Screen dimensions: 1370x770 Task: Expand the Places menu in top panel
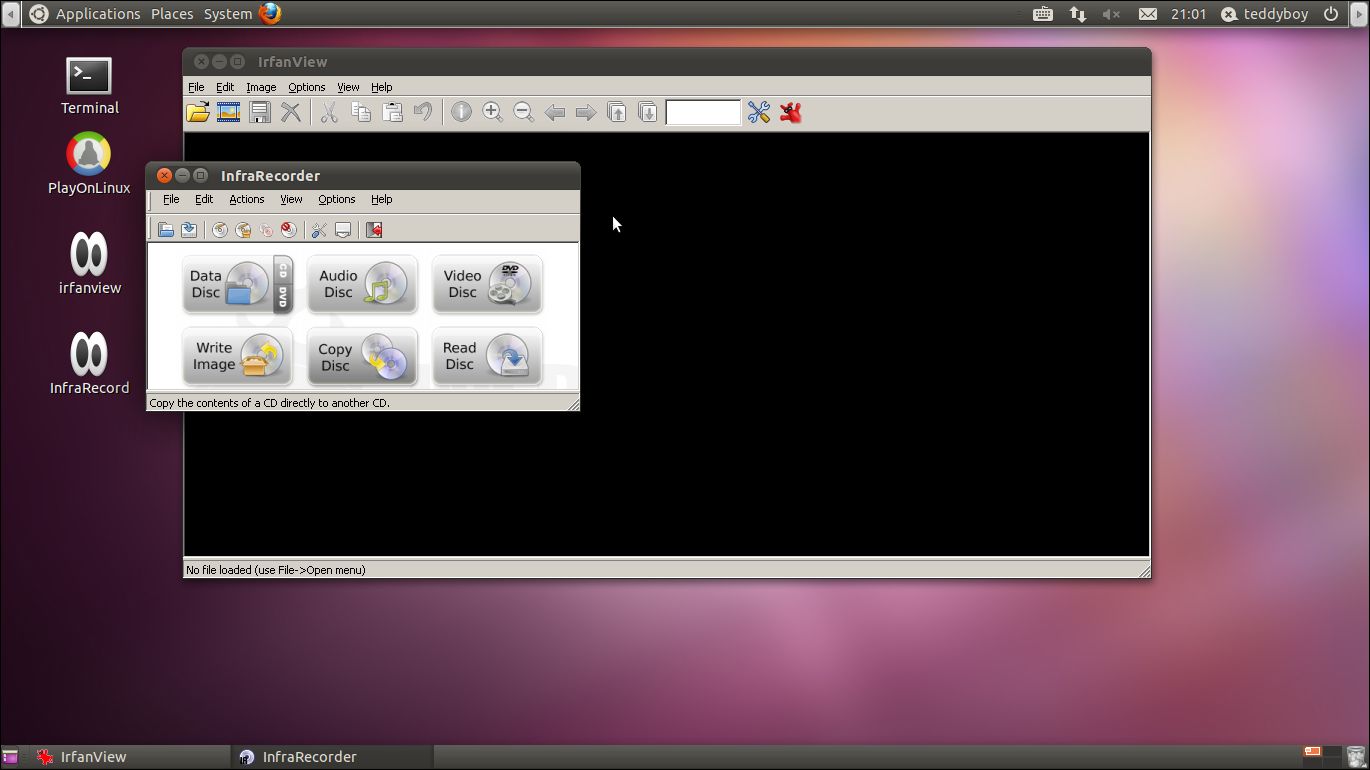tap(172, 14)
